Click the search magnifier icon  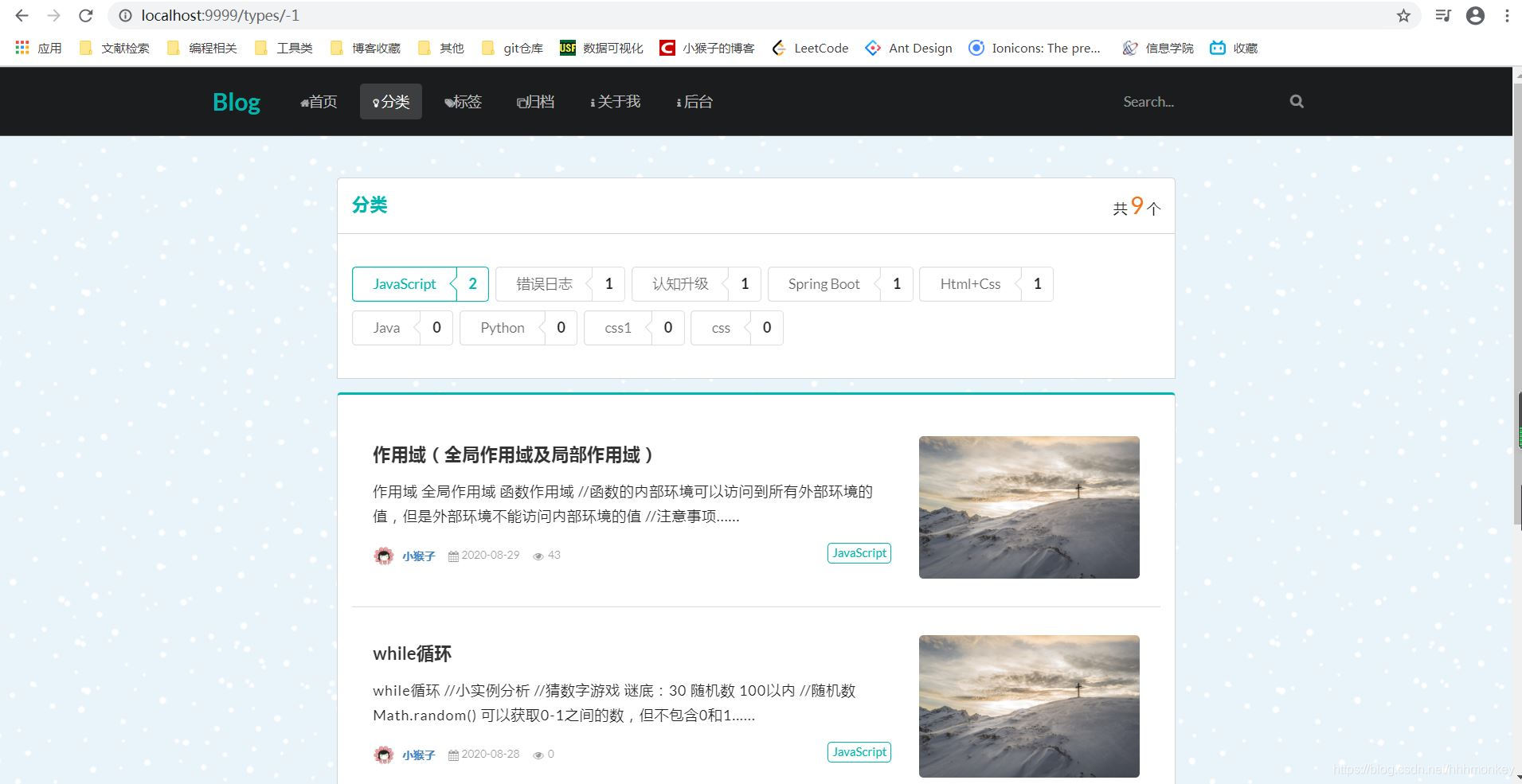coord(1296,101)
